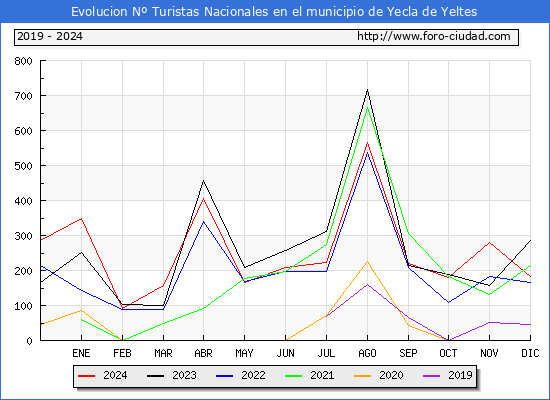Select the '2019' legend label
Image resolution: width=550 pixels, height=400 pixels.
click(x=460, y=375)
